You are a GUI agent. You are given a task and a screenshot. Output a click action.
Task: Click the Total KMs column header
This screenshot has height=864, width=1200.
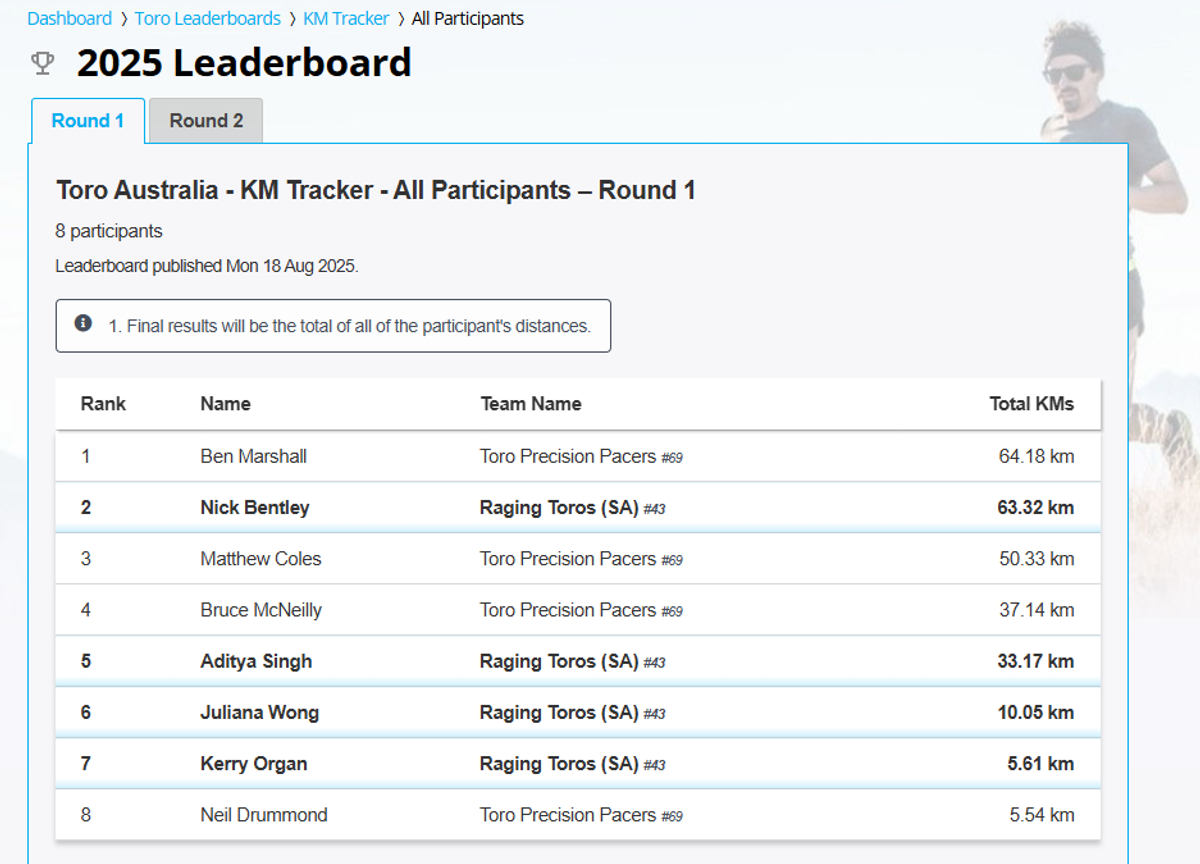1032,404
